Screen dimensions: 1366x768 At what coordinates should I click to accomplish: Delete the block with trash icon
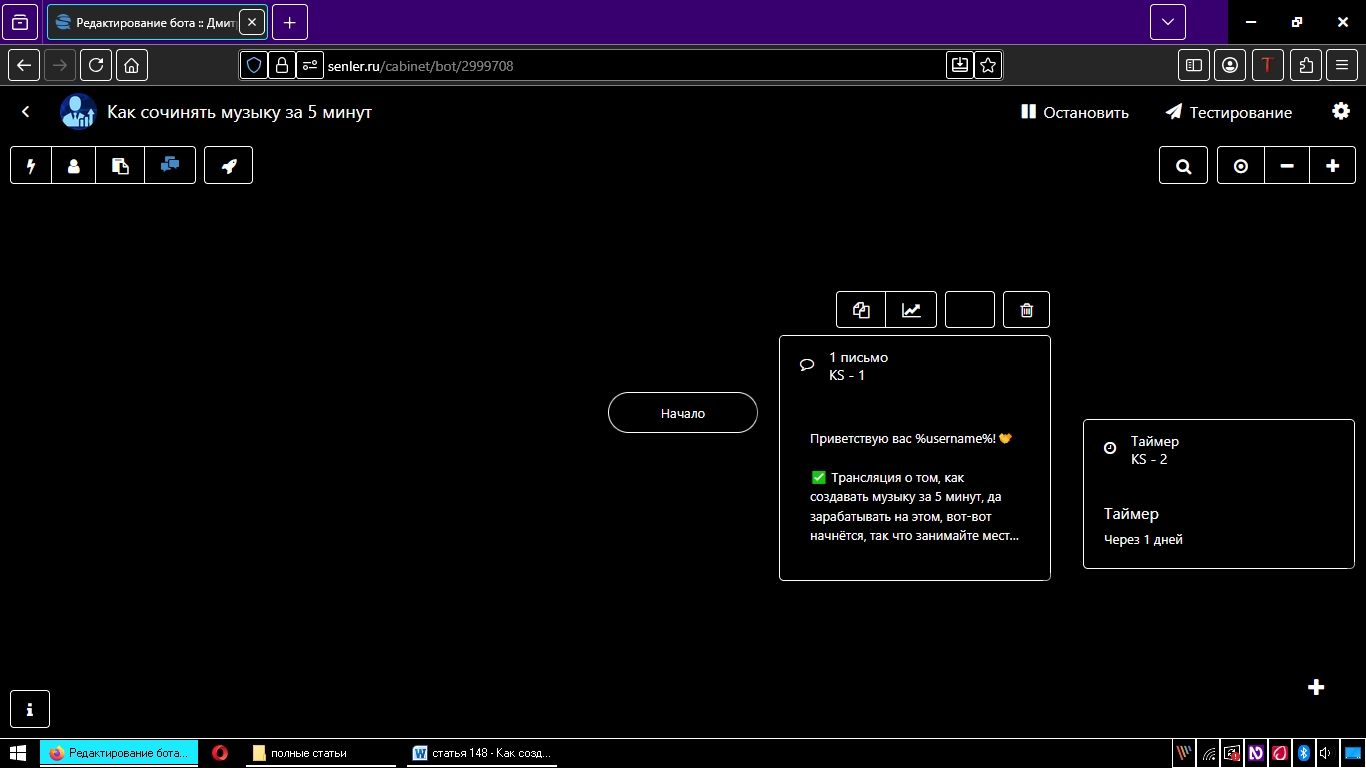(1026, 310)
